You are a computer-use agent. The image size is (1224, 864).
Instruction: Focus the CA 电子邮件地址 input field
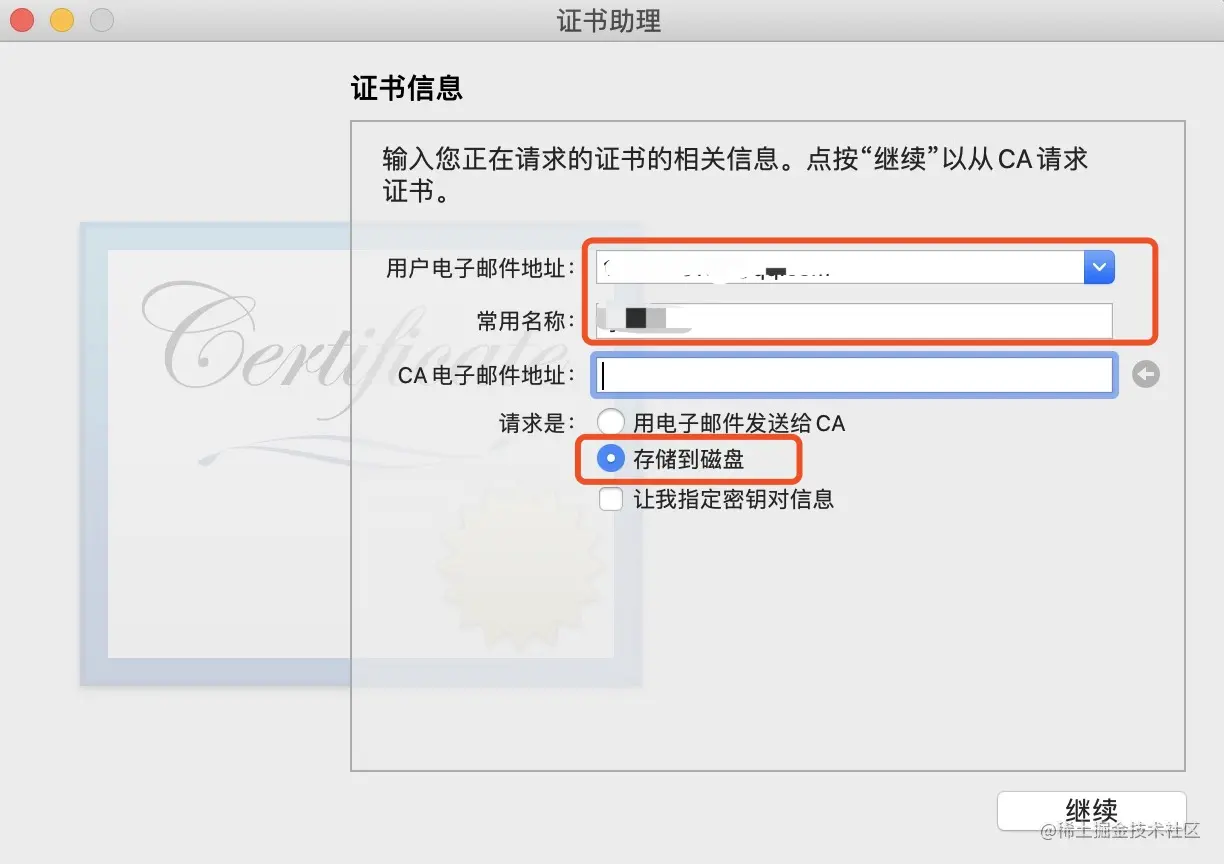854,375
